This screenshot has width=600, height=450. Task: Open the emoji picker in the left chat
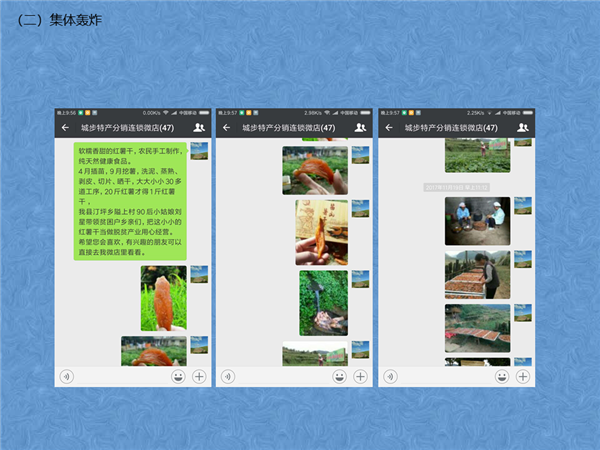(178, 376)
